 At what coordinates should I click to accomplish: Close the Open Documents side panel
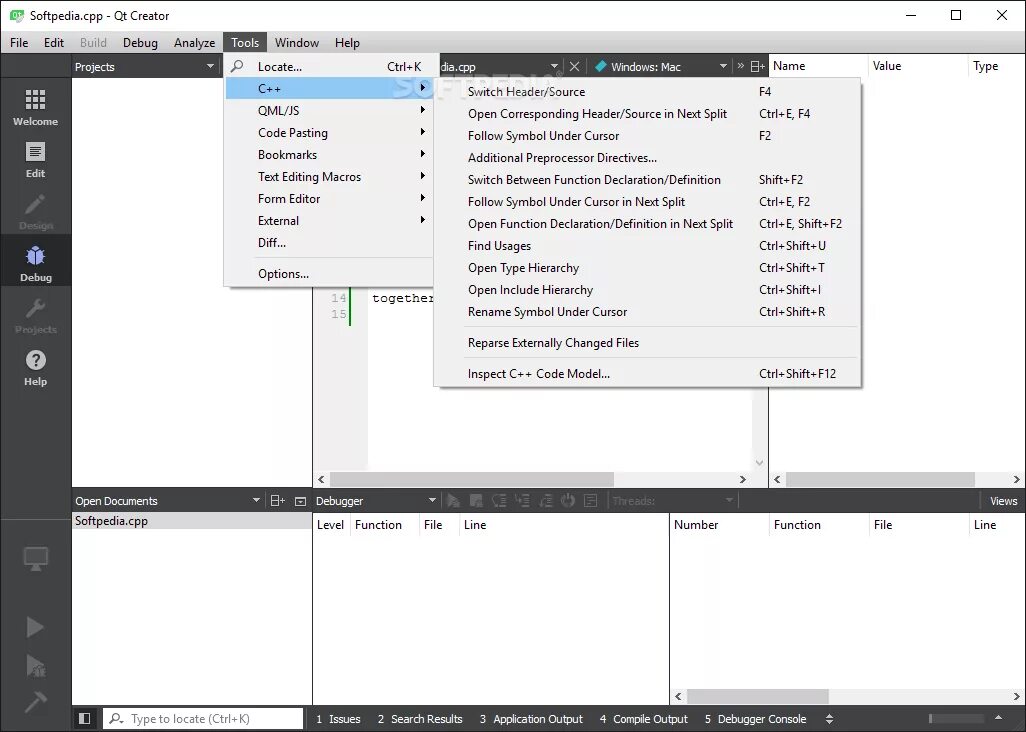[300, 501]
